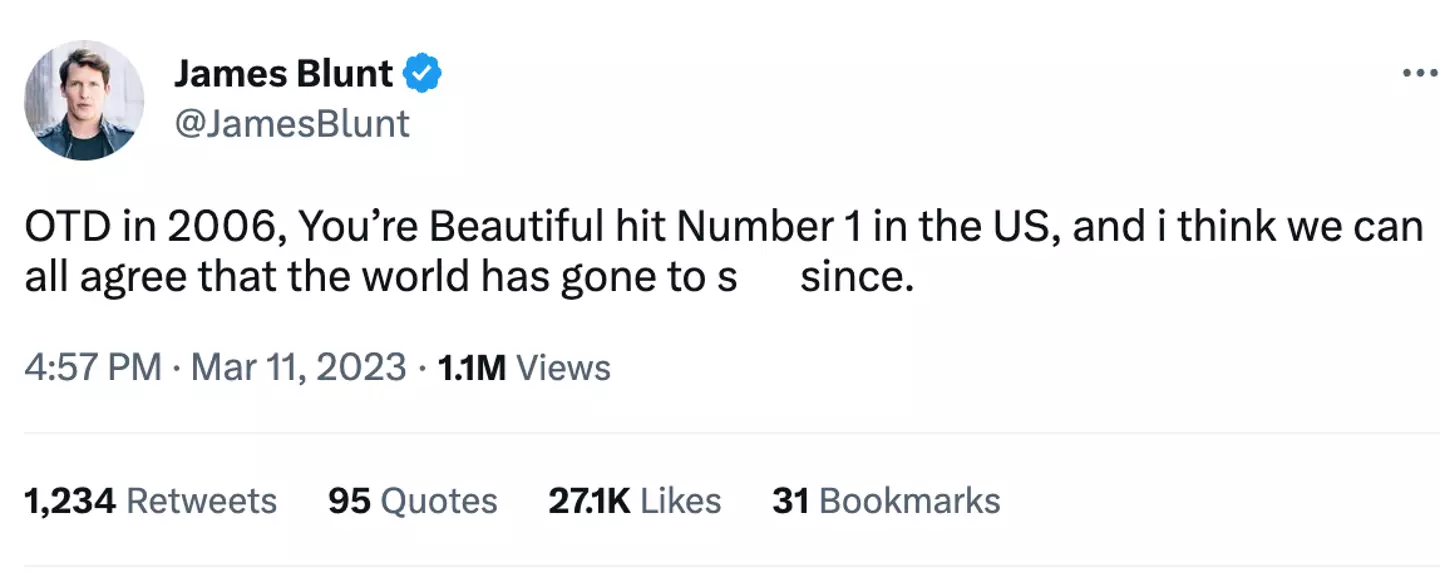1440x587 pixels.
Task: Click the James Blunt display name
Action: click(x=283, y=71)
